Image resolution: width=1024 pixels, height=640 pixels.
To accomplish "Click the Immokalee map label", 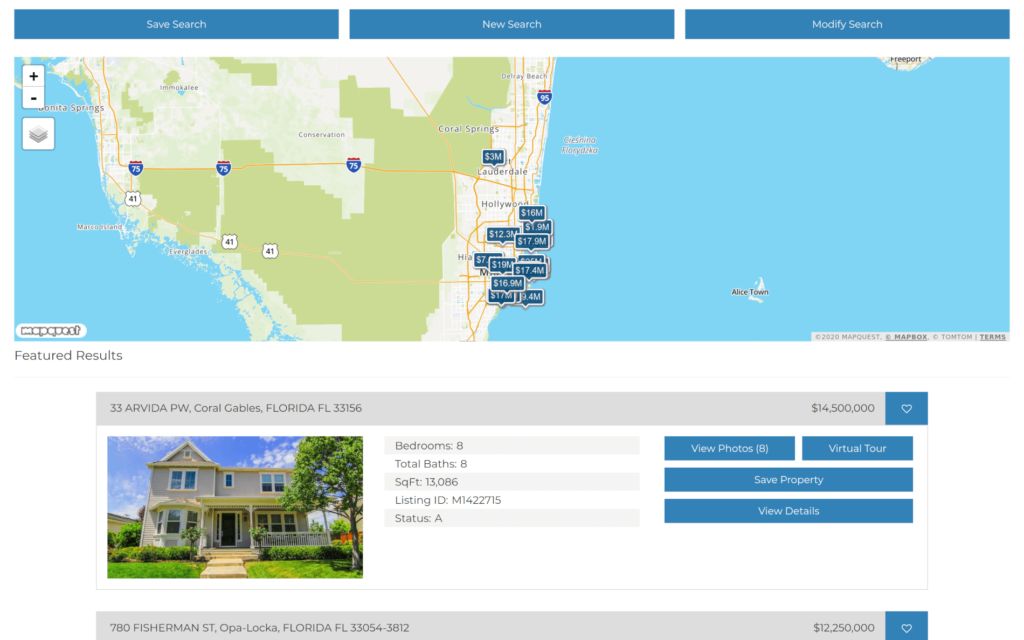I will [179, 87].
